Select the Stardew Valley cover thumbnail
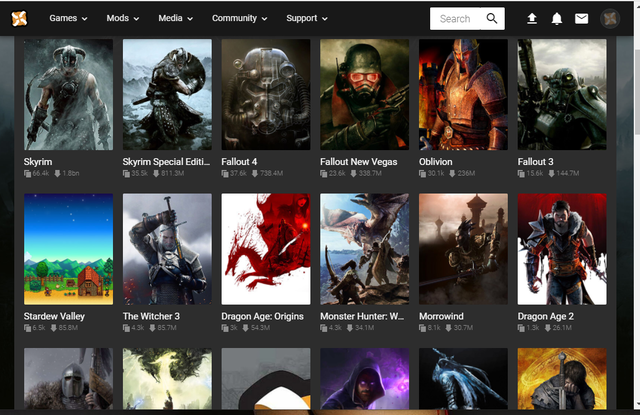The image size is (640, 415). [68, 248]
